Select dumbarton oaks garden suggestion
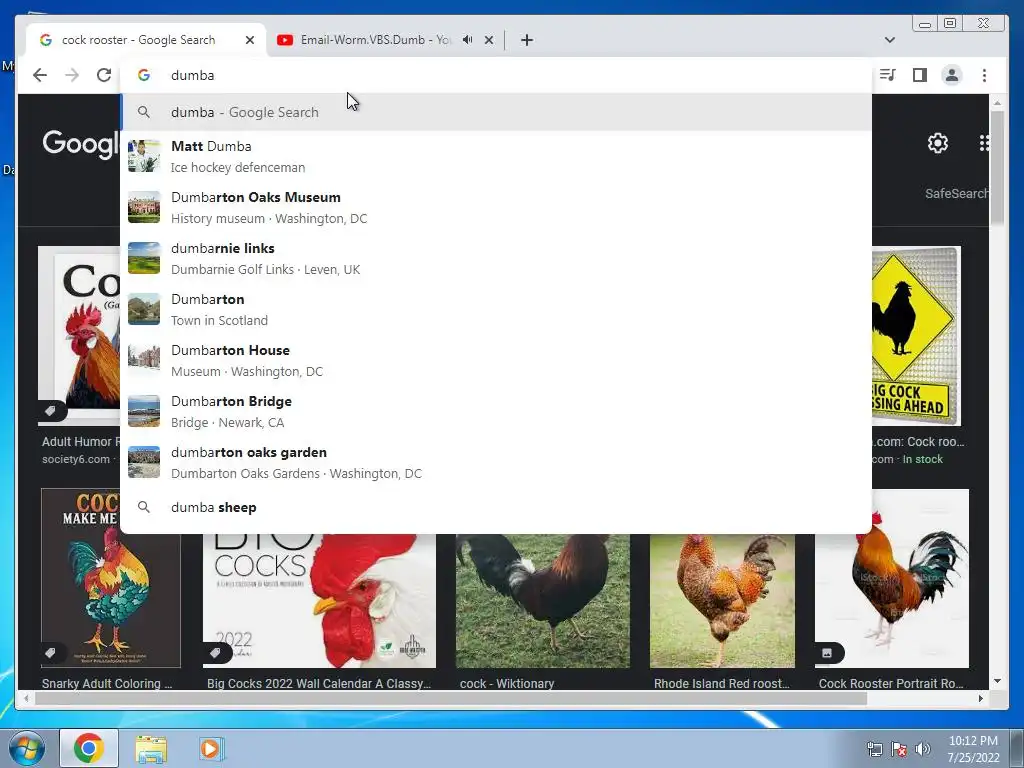 496,462
